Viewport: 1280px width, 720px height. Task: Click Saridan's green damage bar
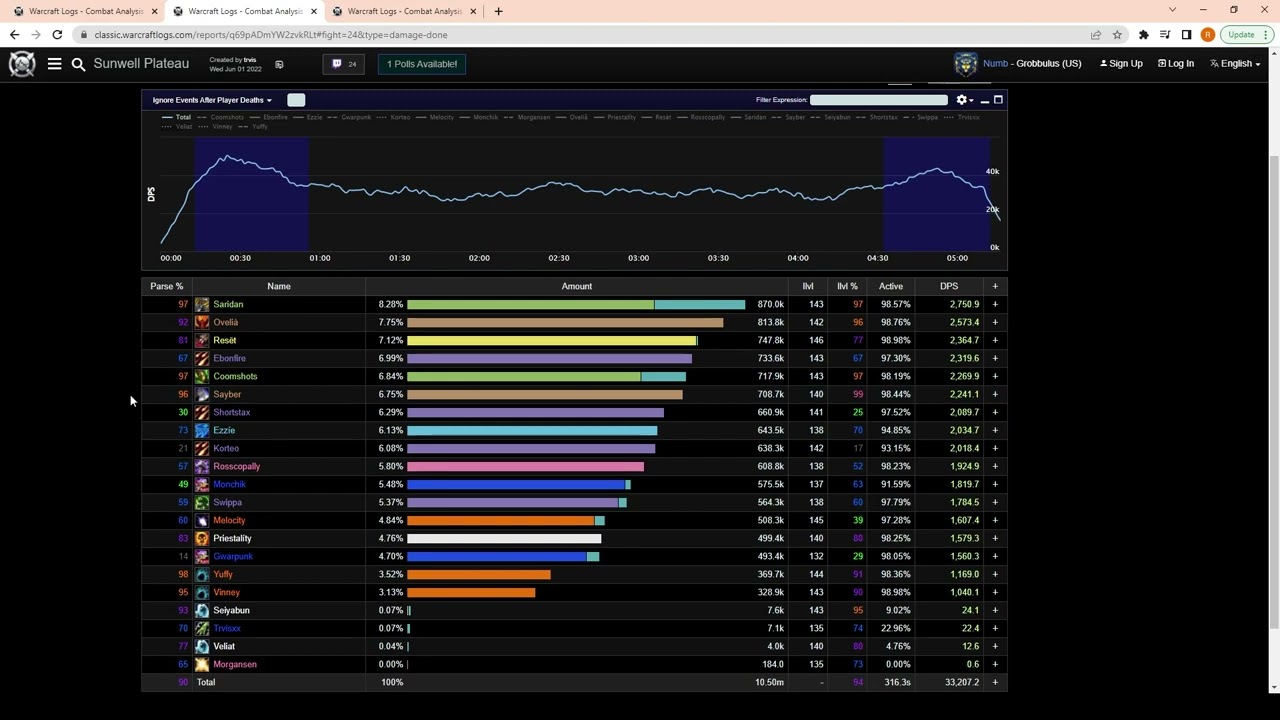[x=530, y=304]
